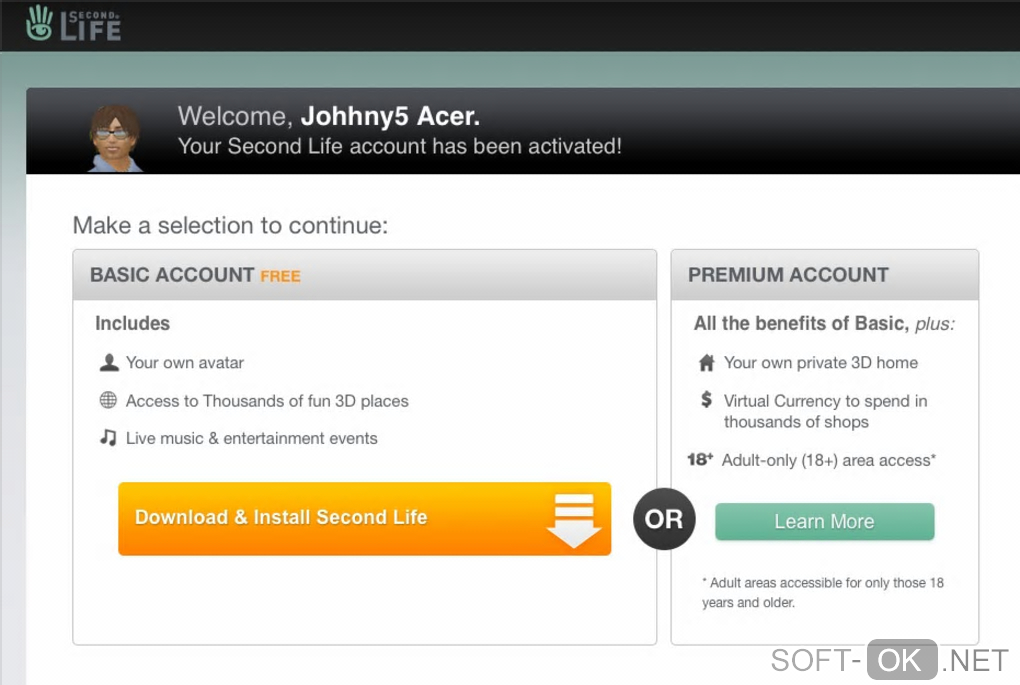
Task: Click the "Your own avatar" text
Action: point(185,362)
